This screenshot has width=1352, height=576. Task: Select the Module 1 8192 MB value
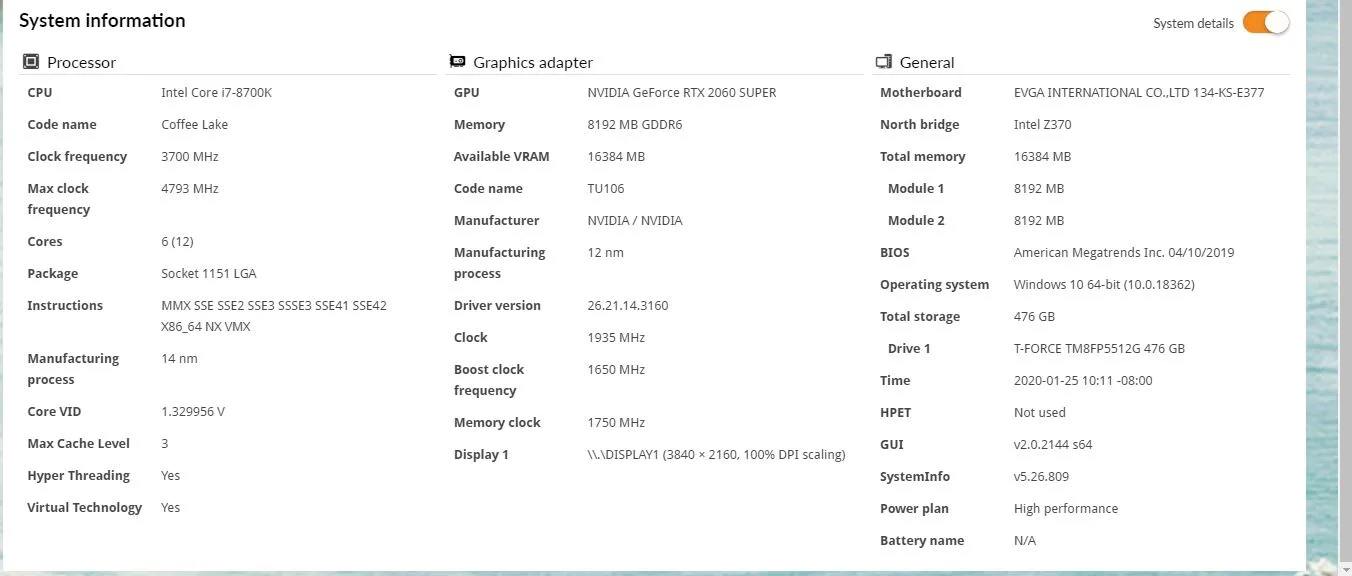pos(1039,189)
